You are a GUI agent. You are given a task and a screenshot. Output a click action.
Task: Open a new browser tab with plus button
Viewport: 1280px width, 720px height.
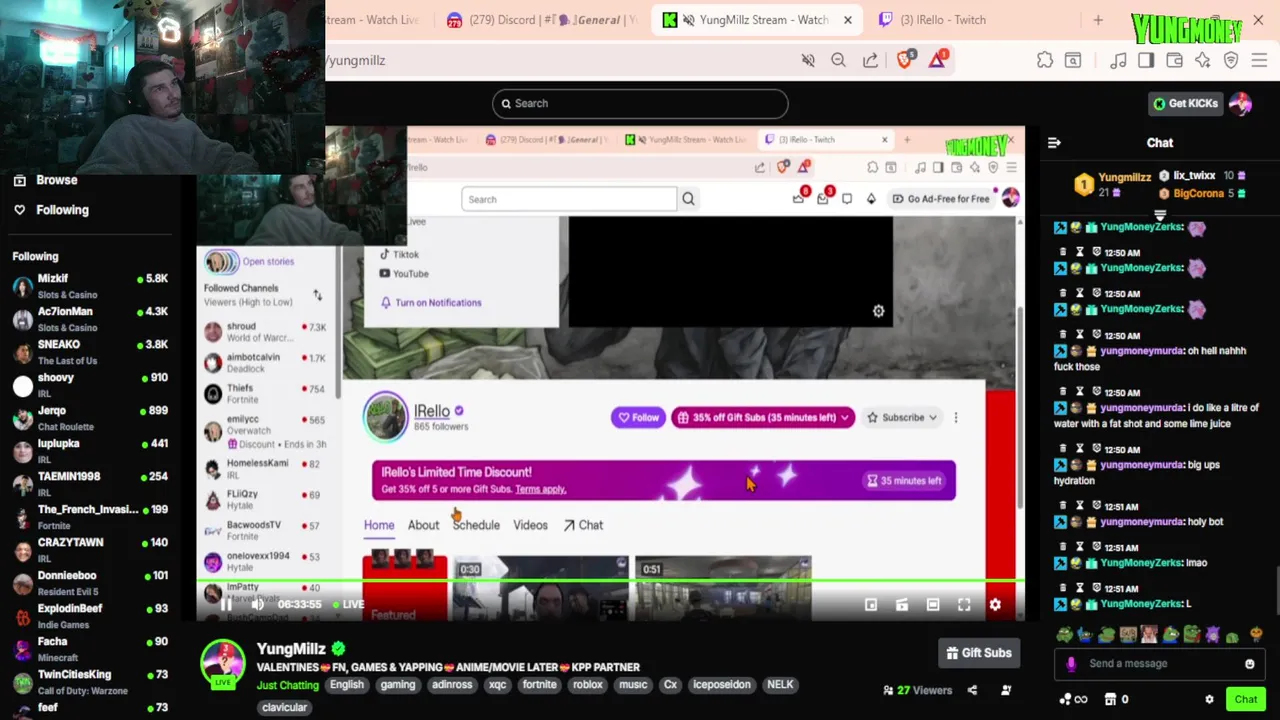click(x=1098, y=20)
